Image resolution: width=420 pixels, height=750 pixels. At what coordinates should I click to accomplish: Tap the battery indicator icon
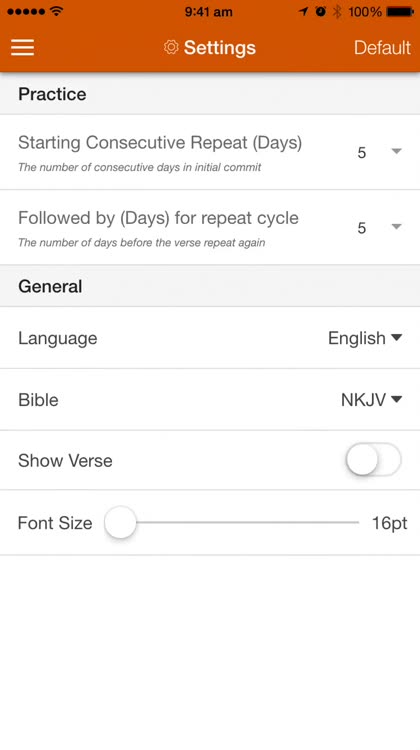[x=400, y=11]
